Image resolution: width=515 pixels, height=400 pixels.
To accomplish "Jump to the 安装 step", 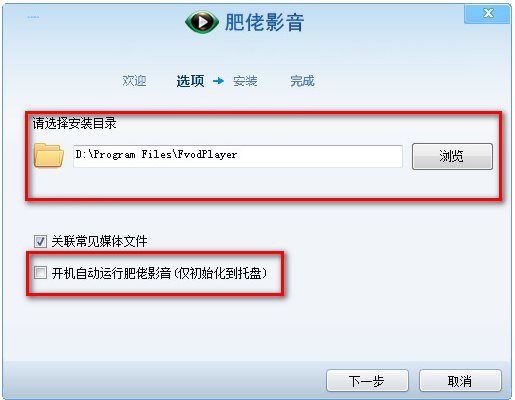I will [x=245, y=81].
